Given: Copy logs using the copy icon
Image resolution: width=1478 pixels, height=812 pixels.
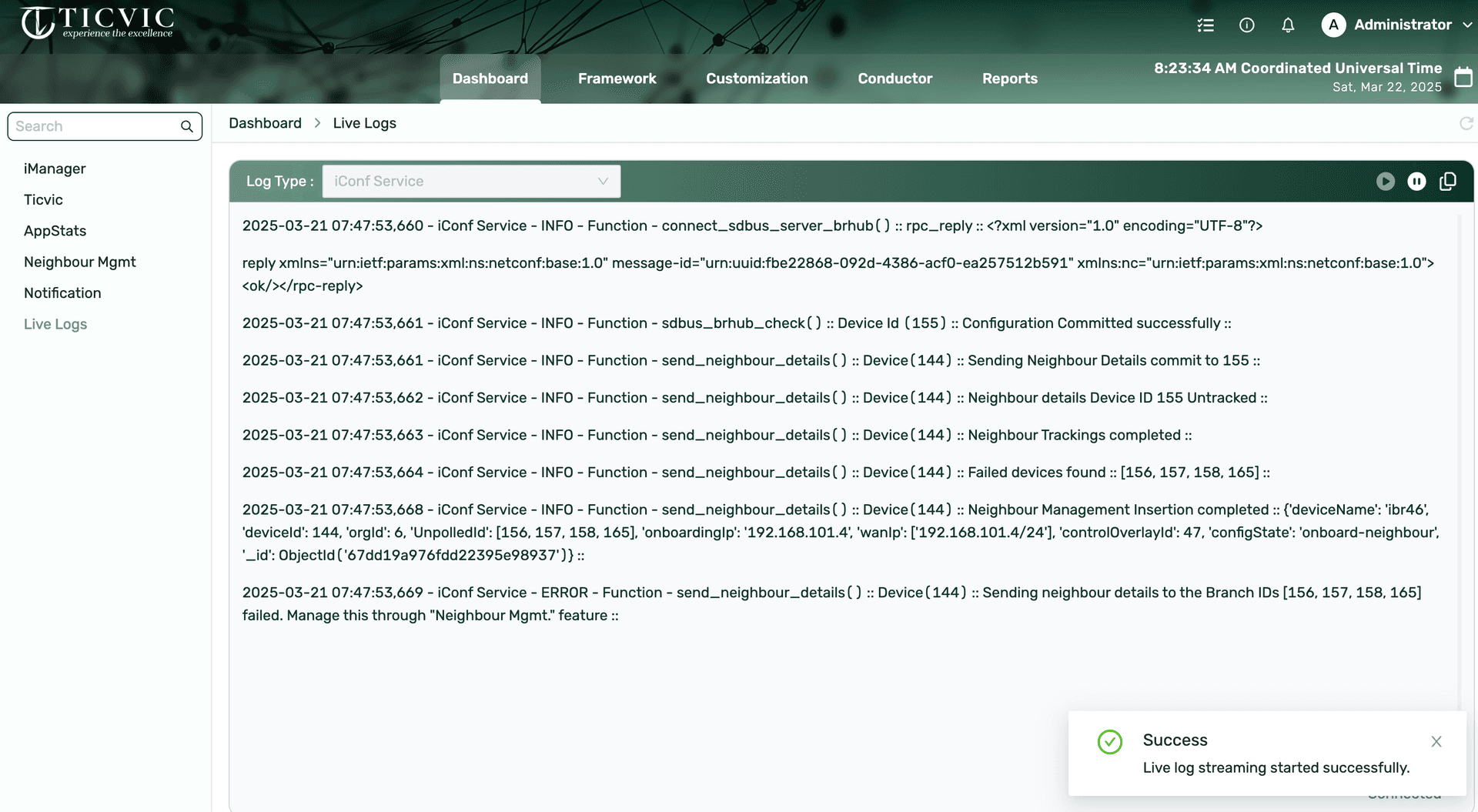Looking at the screenshot, I should 1448,181.
